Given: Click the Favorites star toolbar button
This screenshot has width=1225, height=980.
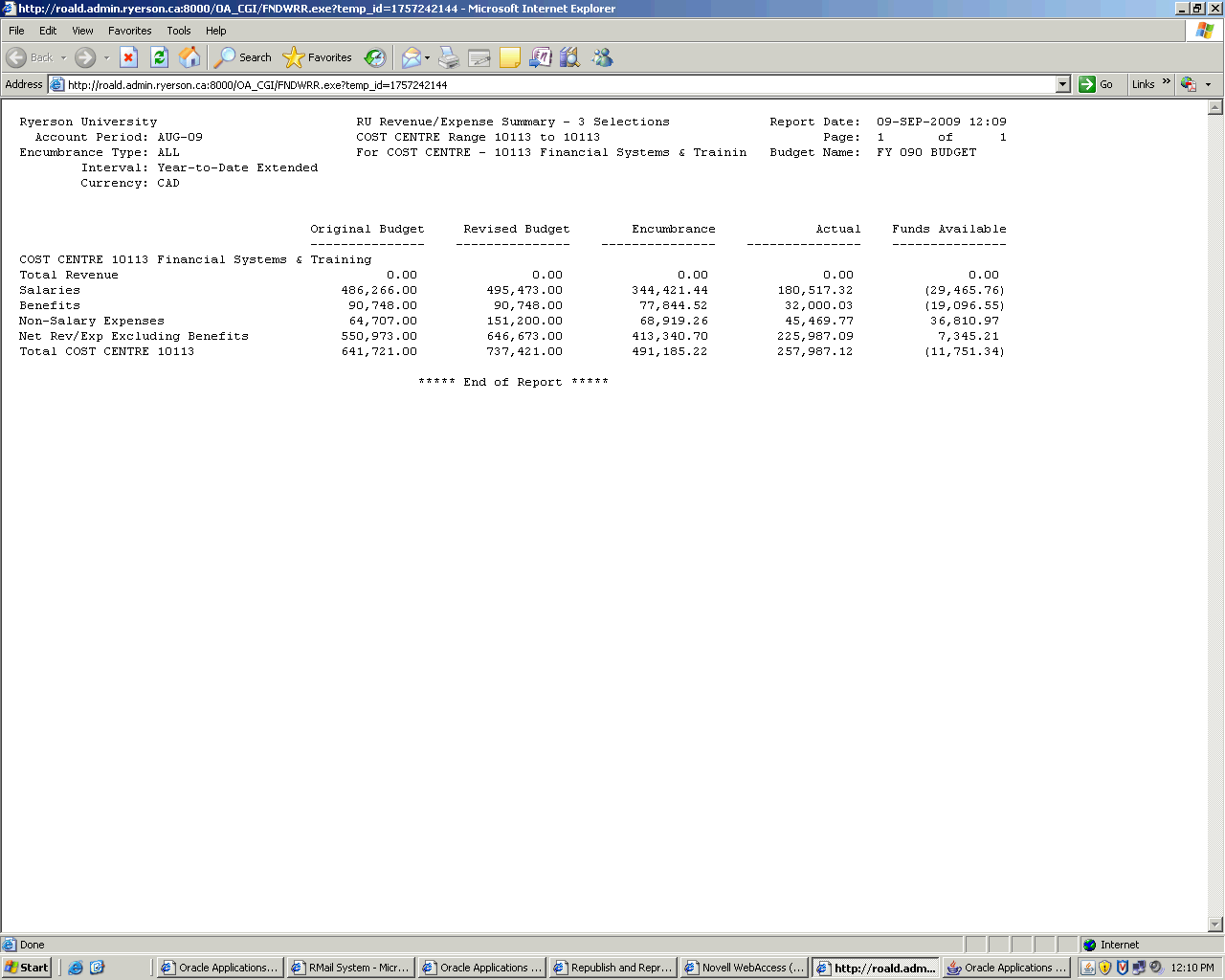Looking at the screenshot, I should pyautogui.click(x=318, y=57).
